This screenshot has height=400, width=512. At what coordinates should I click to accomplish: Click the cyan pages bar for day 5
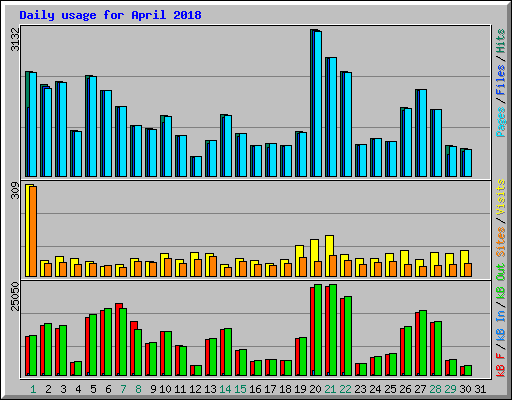[x=93, y=126]
